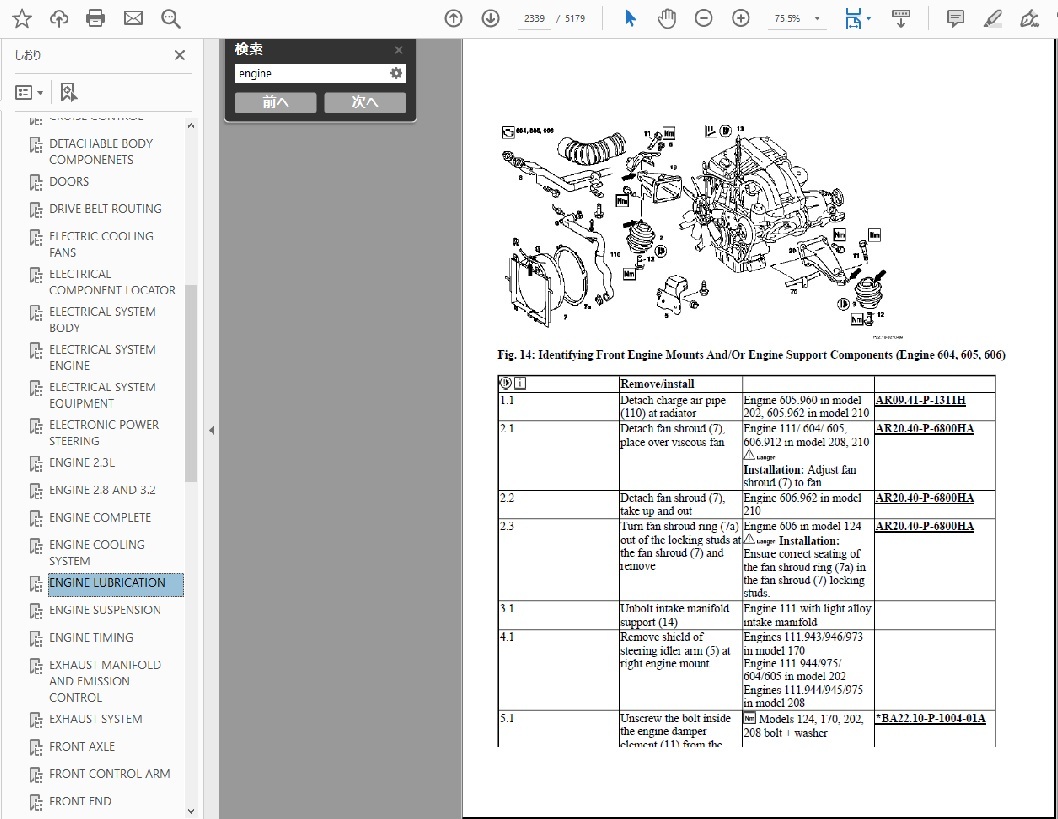Click the 前へ previous result button

275,103
